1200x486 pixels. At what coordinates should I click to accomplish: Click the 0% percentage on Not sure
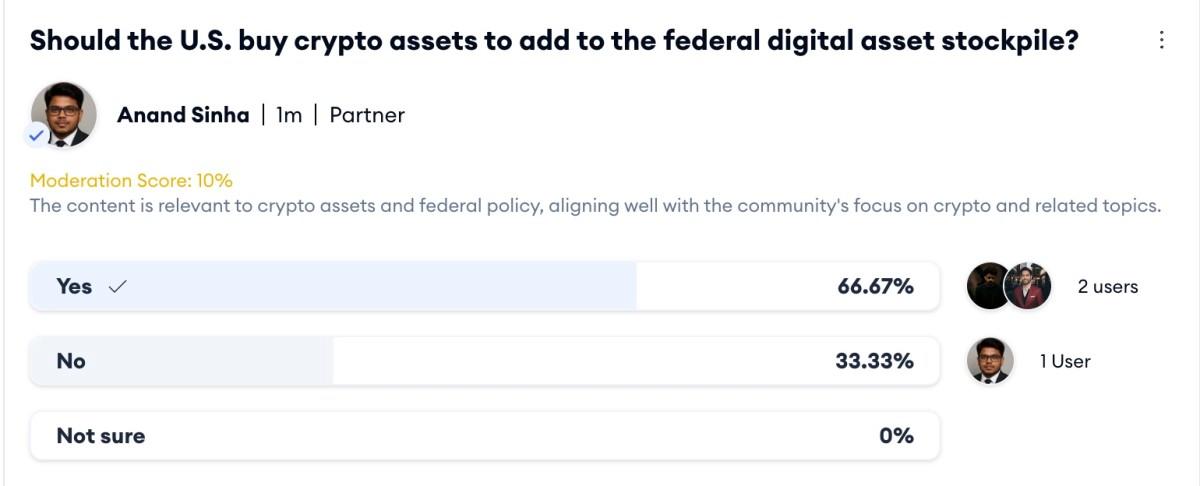click(897, 436)
